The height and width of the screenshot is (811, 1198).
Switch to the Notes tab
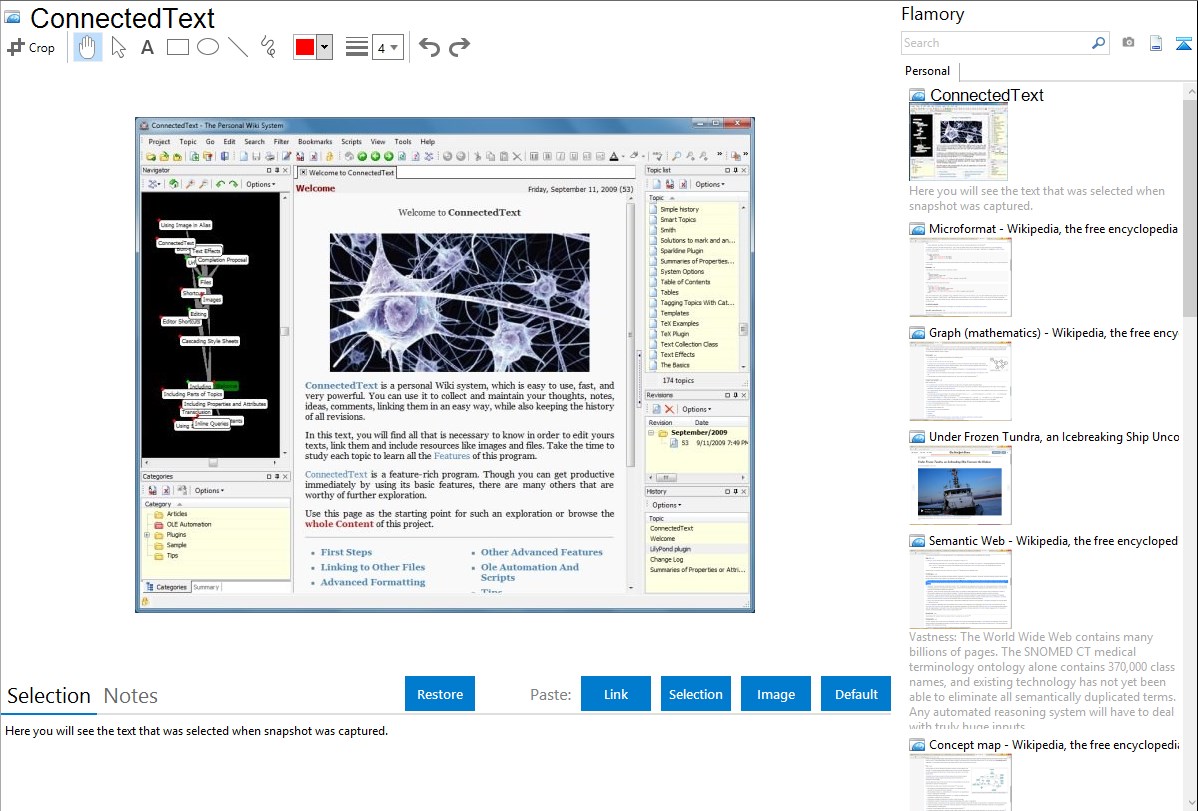[x=131, y=696]
